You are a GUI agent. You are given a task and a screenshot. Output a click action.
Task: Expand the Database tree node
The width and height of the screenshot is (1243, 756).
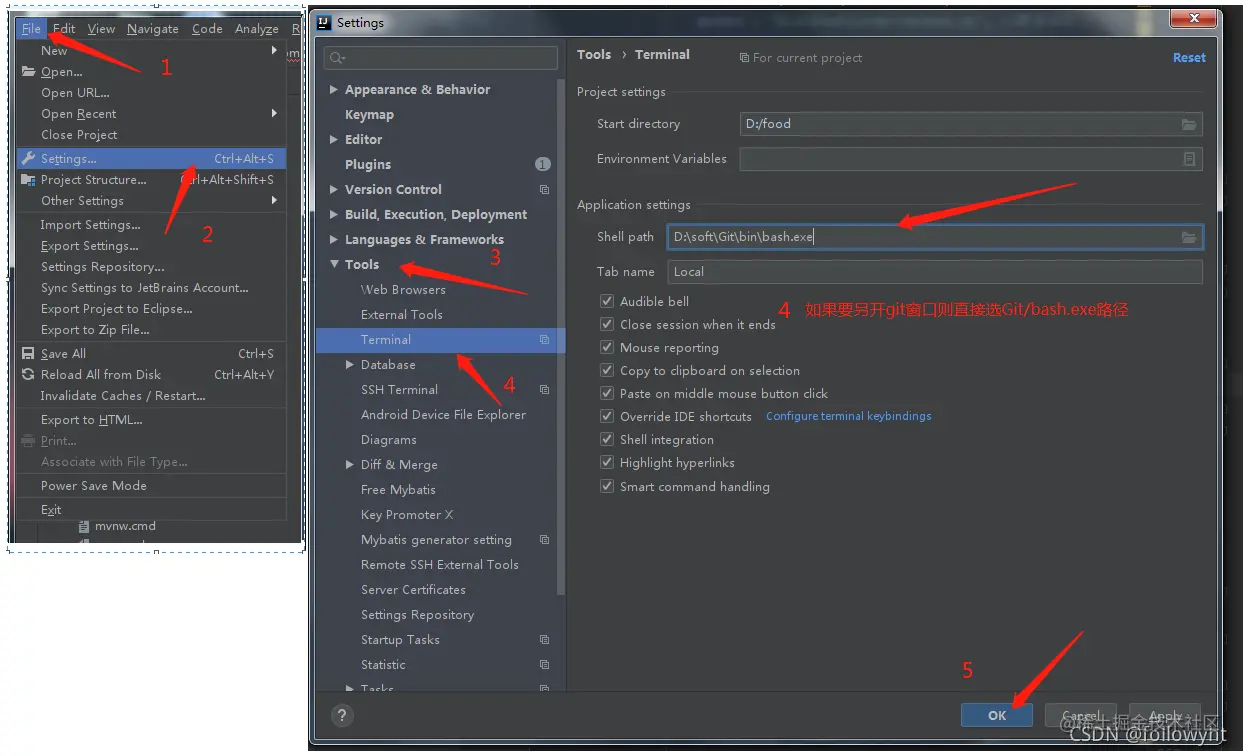350,365
